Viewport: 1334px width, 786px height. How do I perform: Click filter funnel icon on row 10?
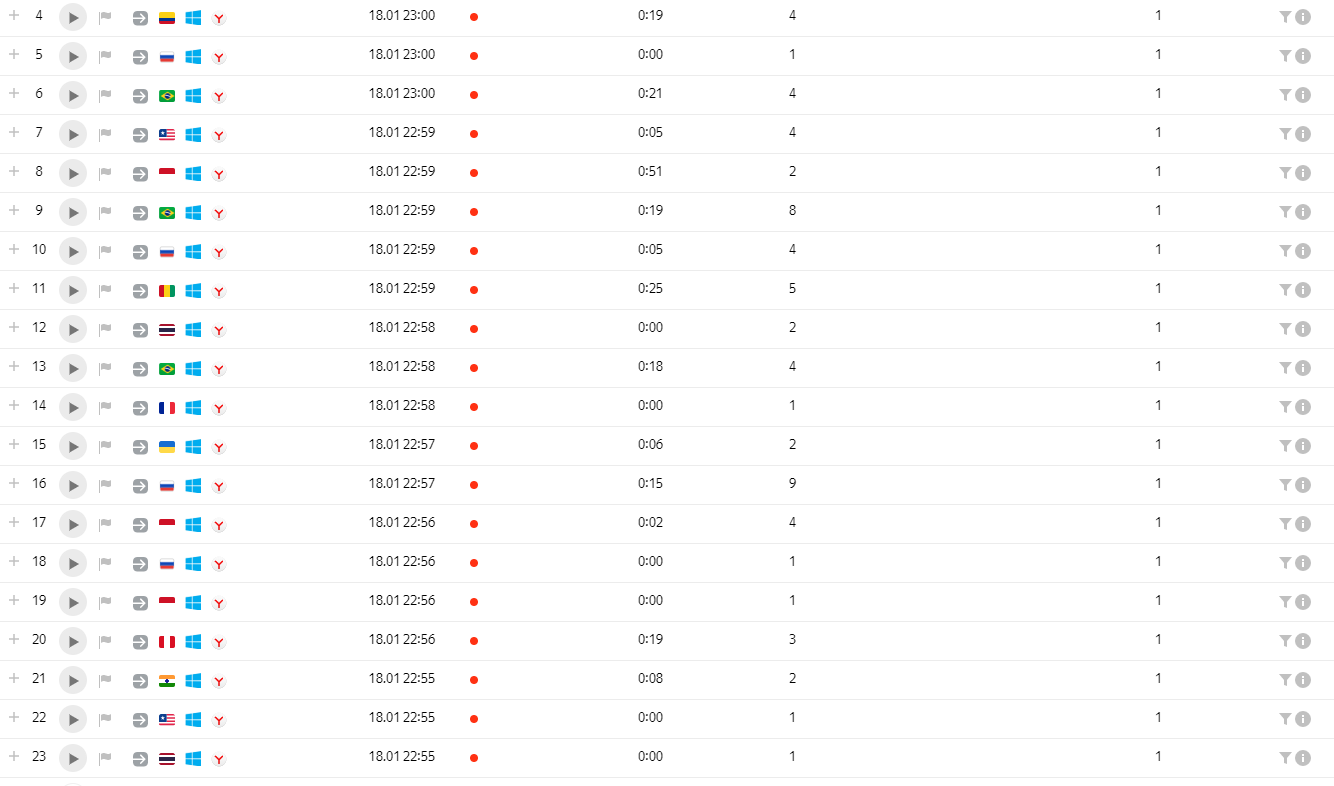[x=1285, y=251]
